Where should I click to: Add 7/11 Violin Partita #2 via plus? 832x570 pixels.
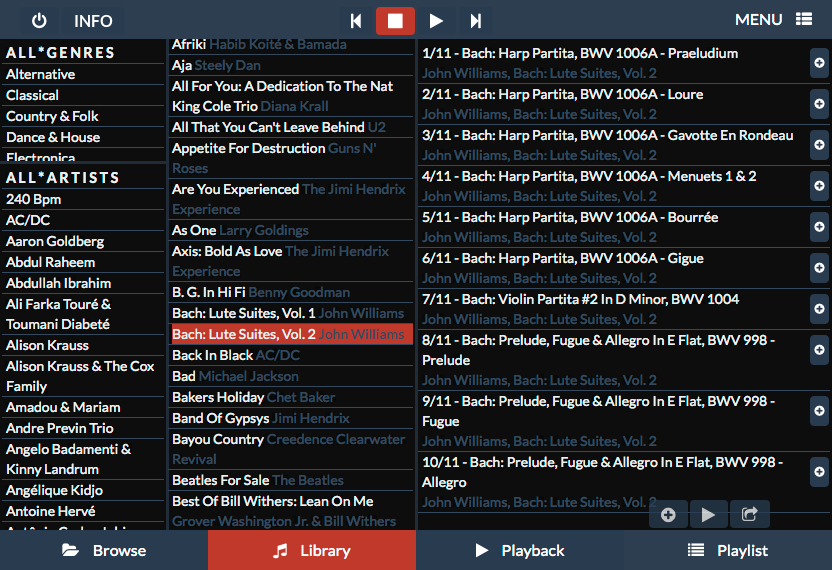[819, 309]
